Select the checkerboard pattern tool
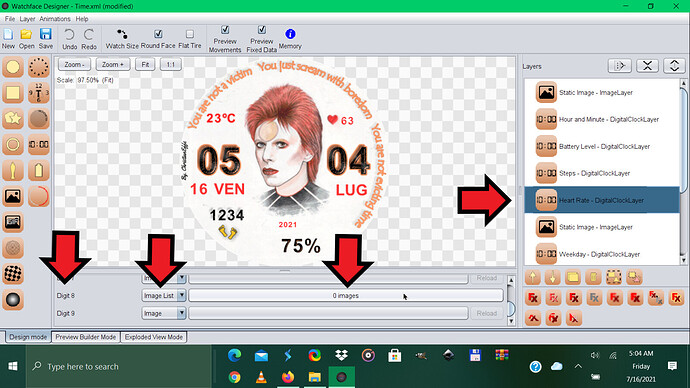Viewport: 690px width, 388px height. point(13,274)
